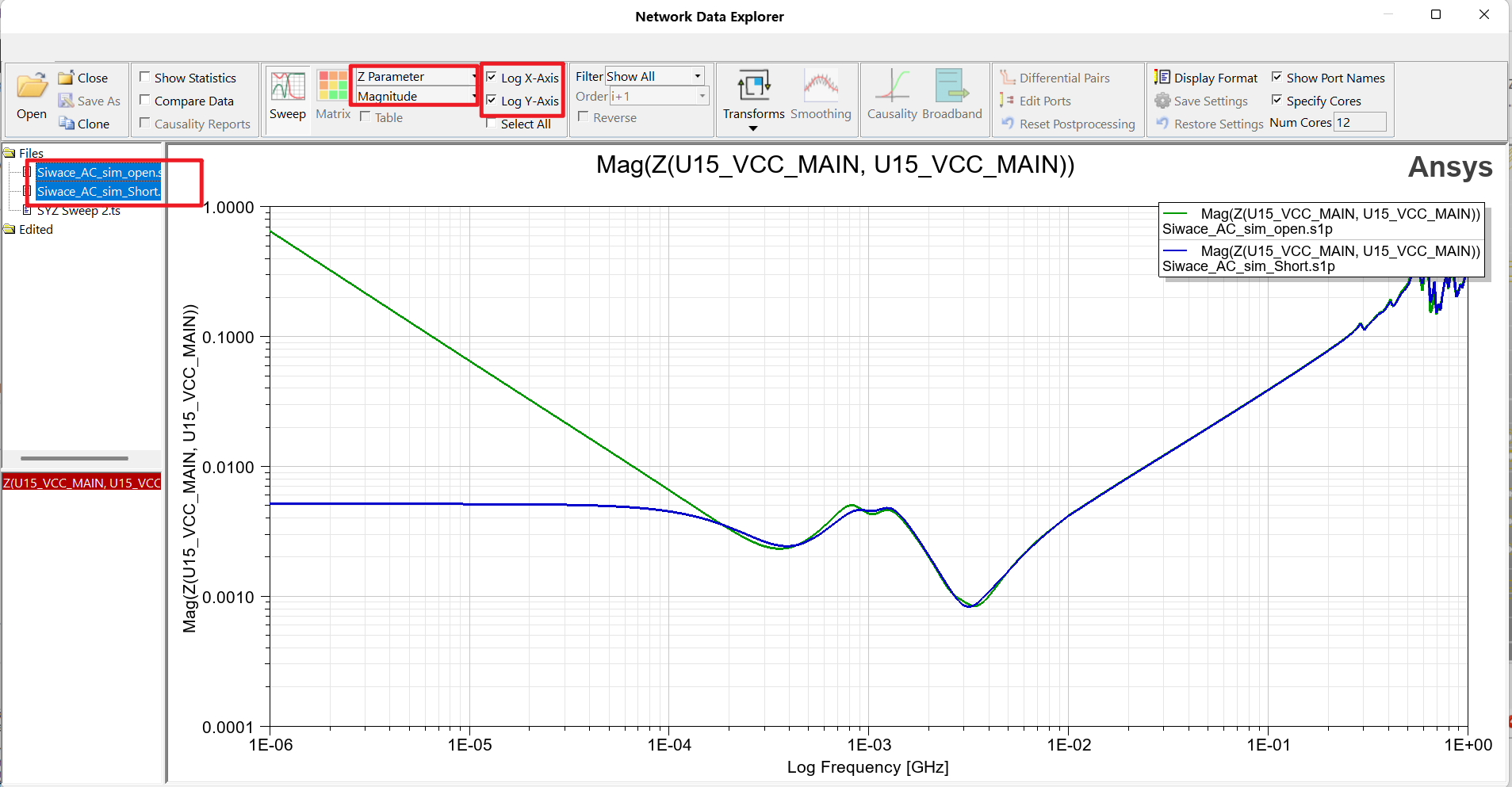Toggle Show Port Names checkbox
The width and height of the screenshot is (1512, 787).
tap(1277, 77)
